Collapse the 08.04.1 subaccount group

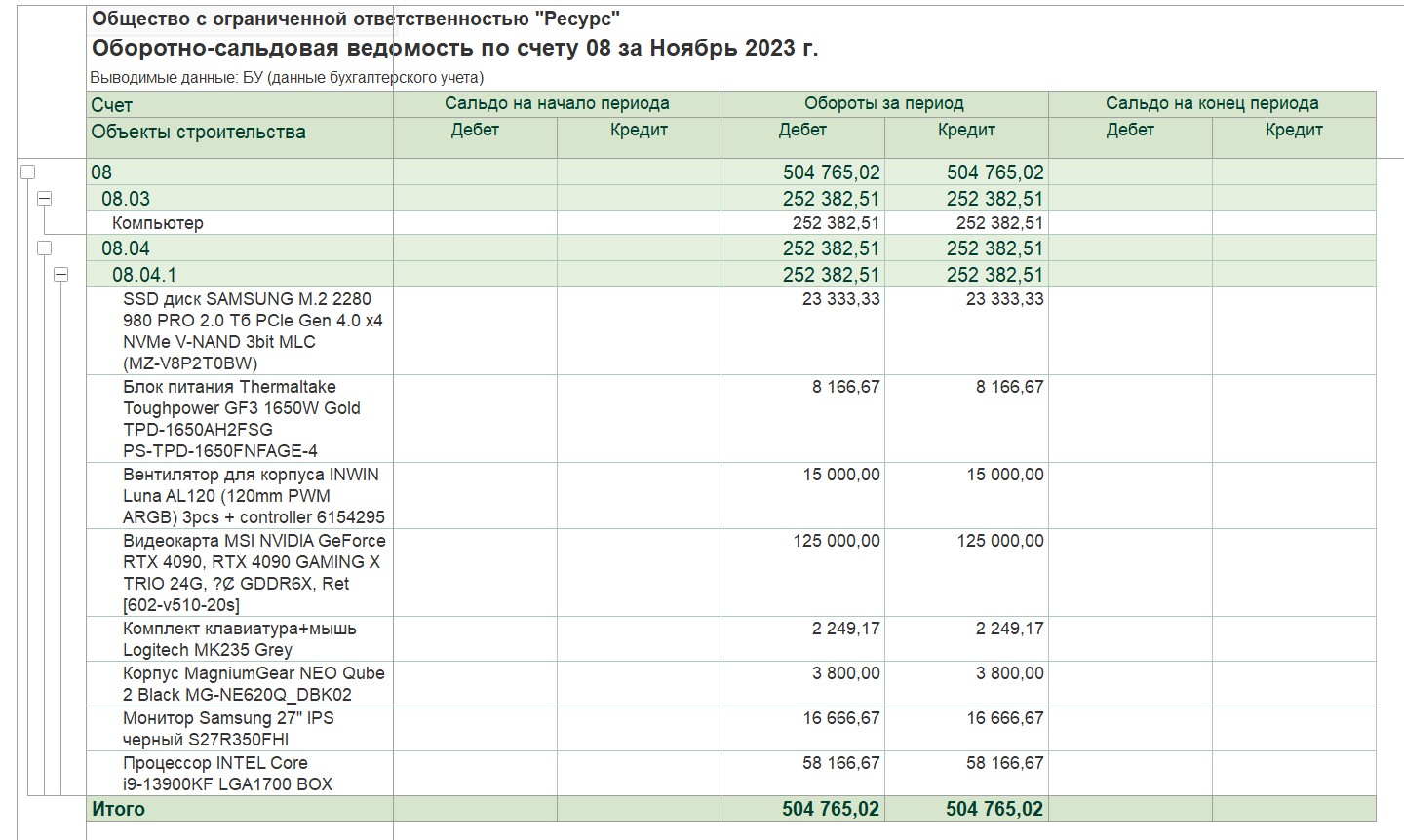pyautogui.click(x=60, y=275)
